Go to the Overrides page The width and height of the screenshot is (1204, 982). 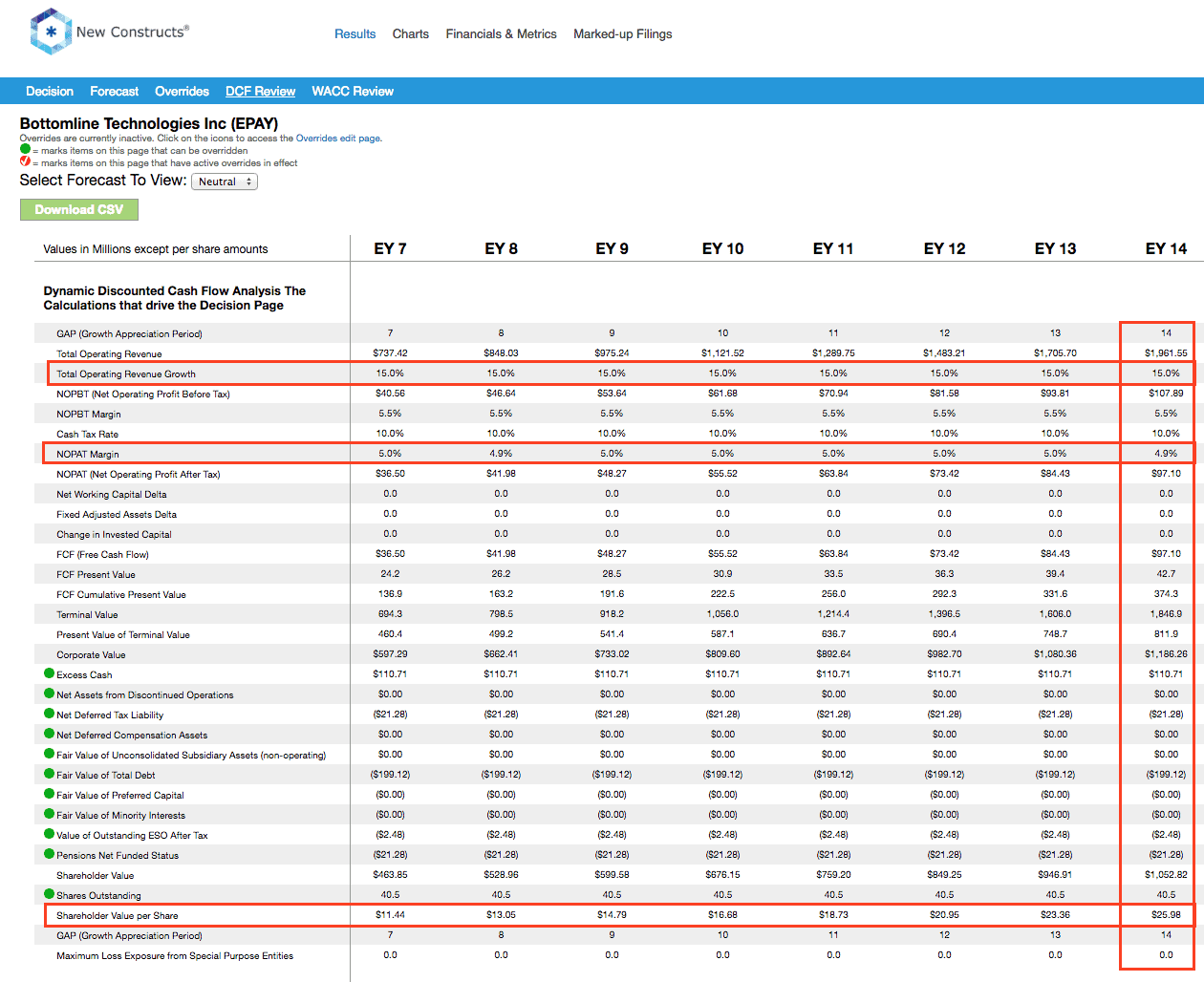183,92
